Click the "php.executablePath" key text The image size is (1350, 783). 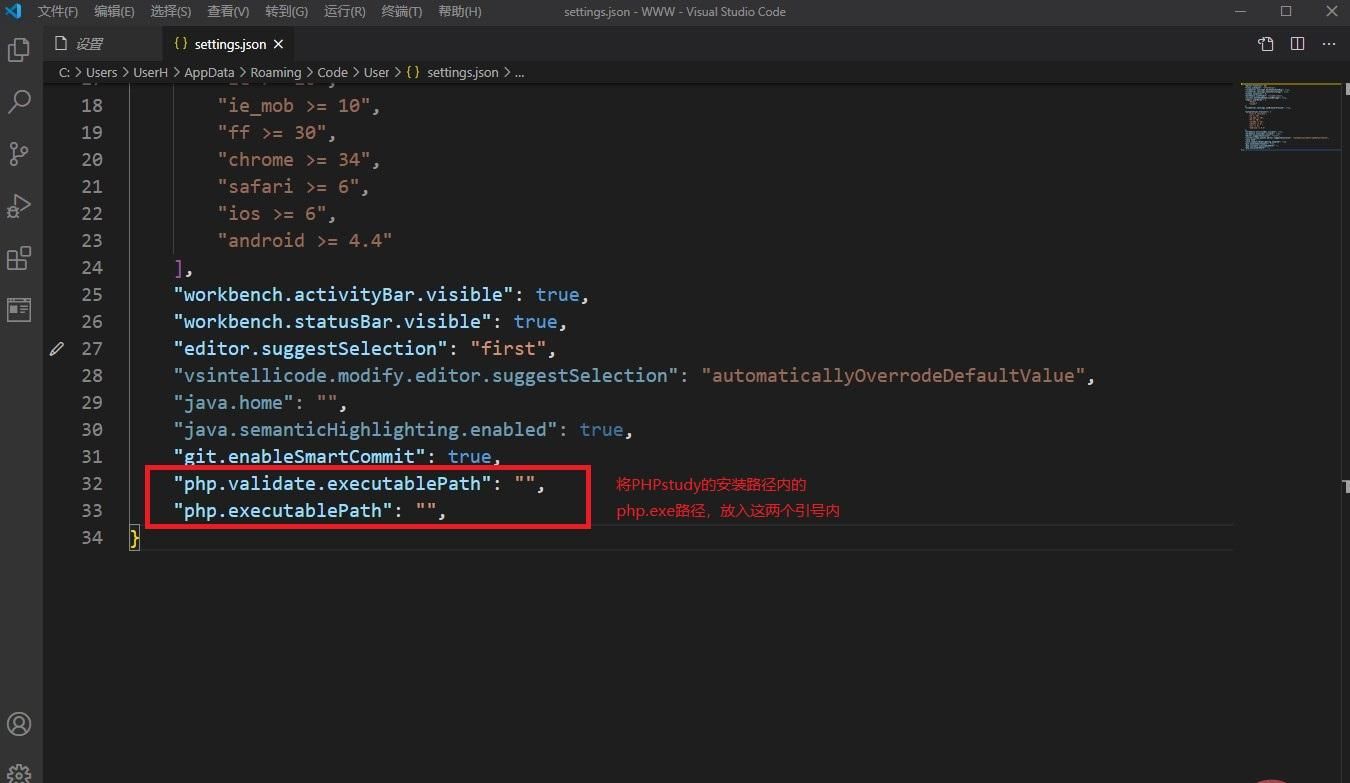tap(283, 511)
